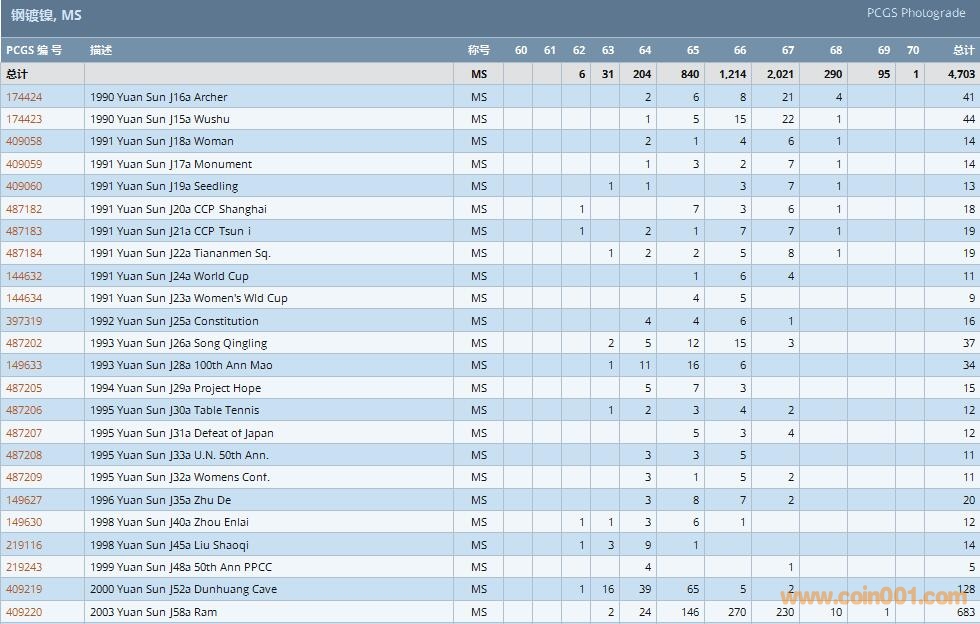Open PCGS number 149627 link
Image resolution: width=980 pixels, height=624 pixels.
click(24, 500)
